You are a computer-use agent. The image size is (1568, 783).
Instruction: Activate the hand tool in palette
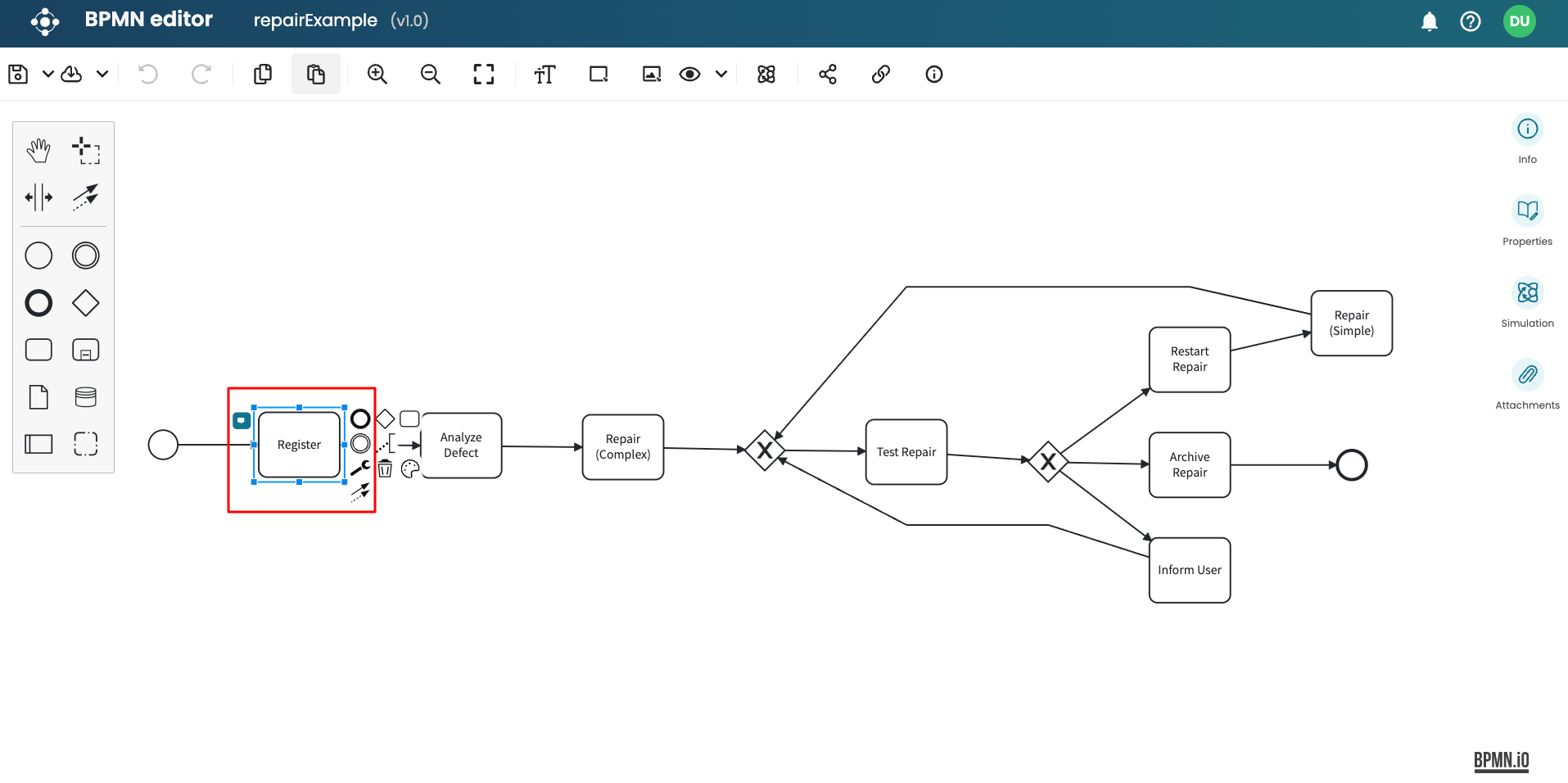tap(38, 151)
